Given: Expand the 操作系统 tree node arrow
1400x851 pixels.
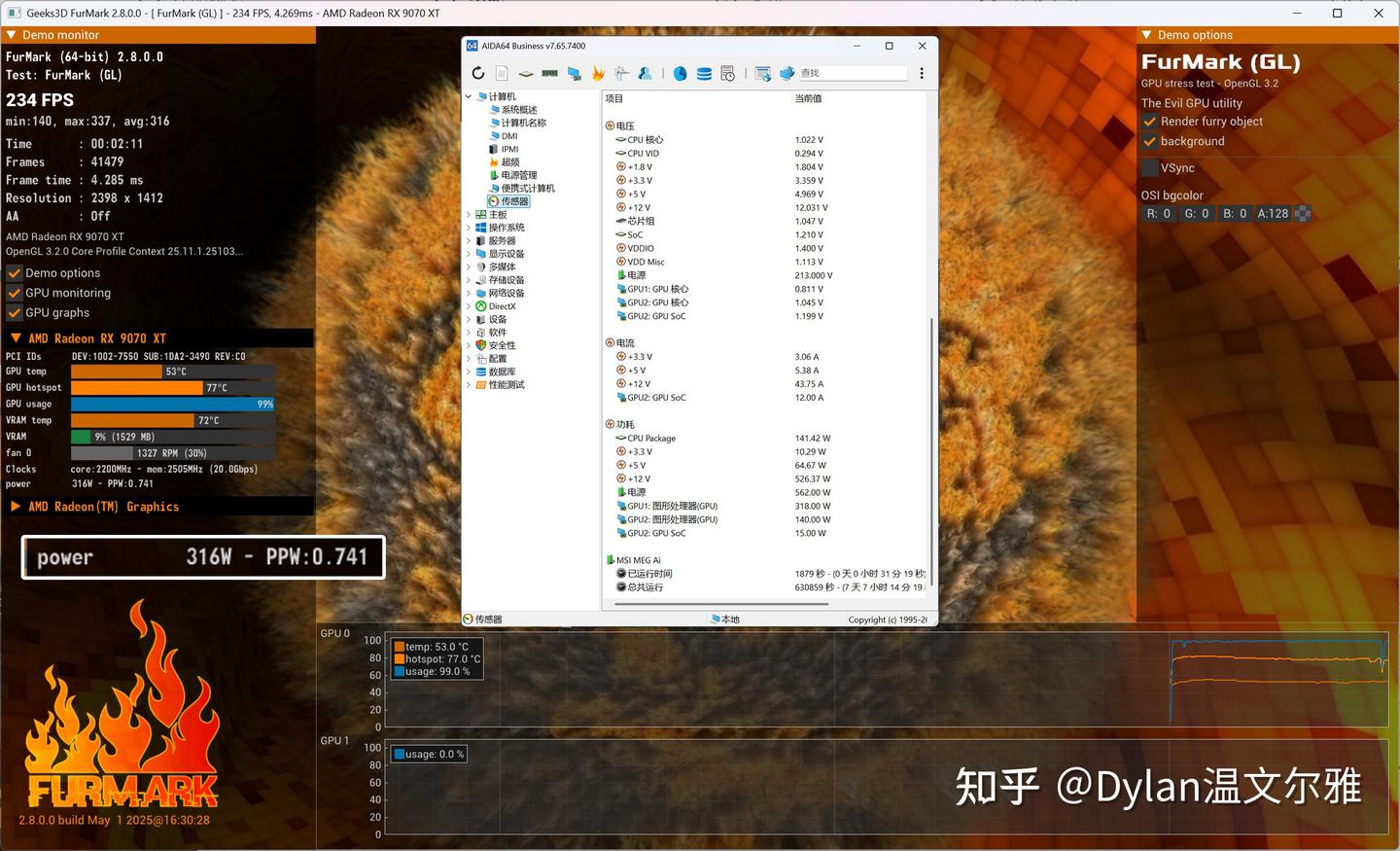Looking at the screenshot, I should tap(469, 228).
